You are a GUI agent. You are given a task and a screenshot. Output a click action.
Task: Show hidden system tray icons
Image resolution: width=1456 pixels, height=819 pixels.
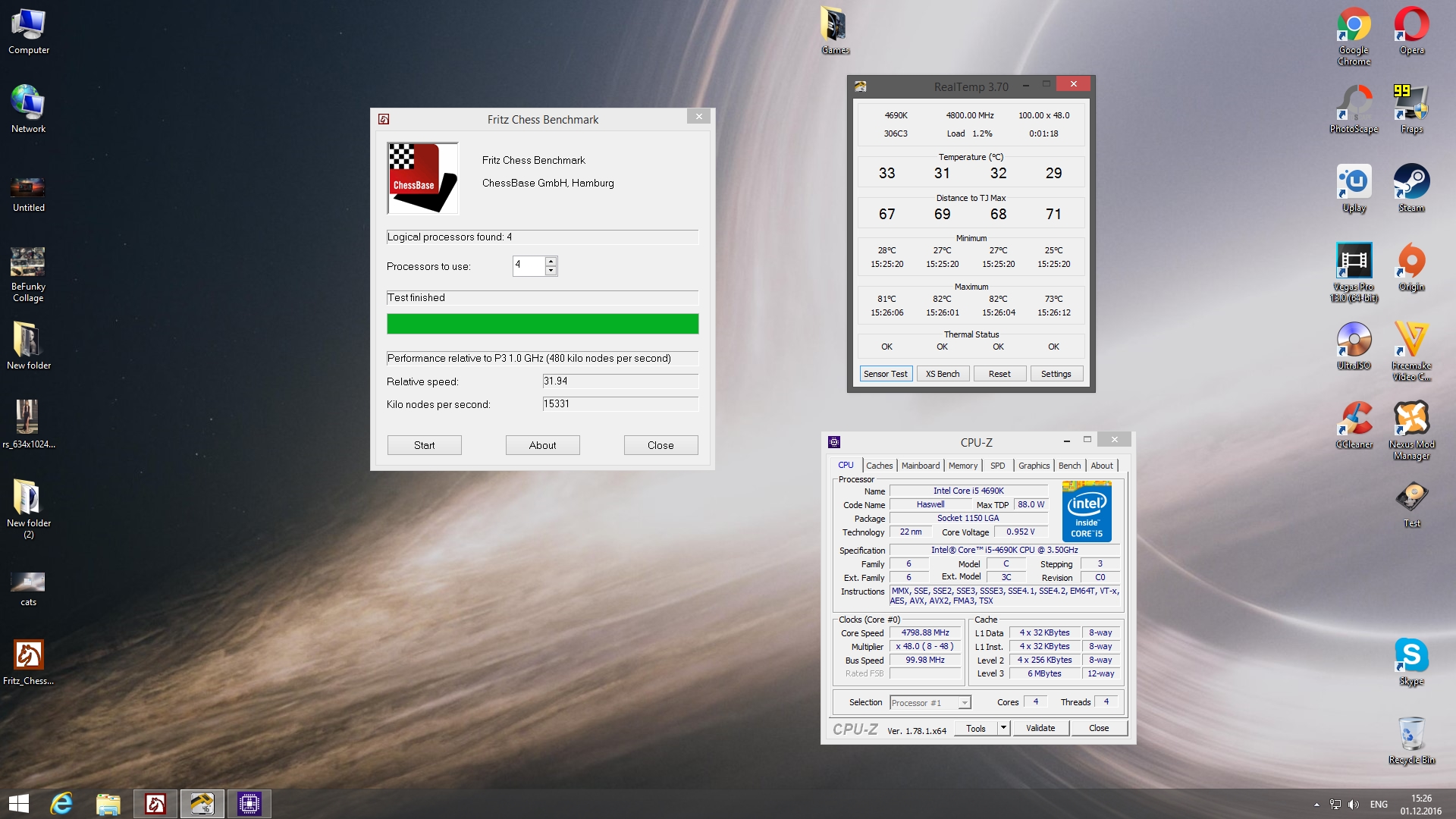(x=1316, y=805)
